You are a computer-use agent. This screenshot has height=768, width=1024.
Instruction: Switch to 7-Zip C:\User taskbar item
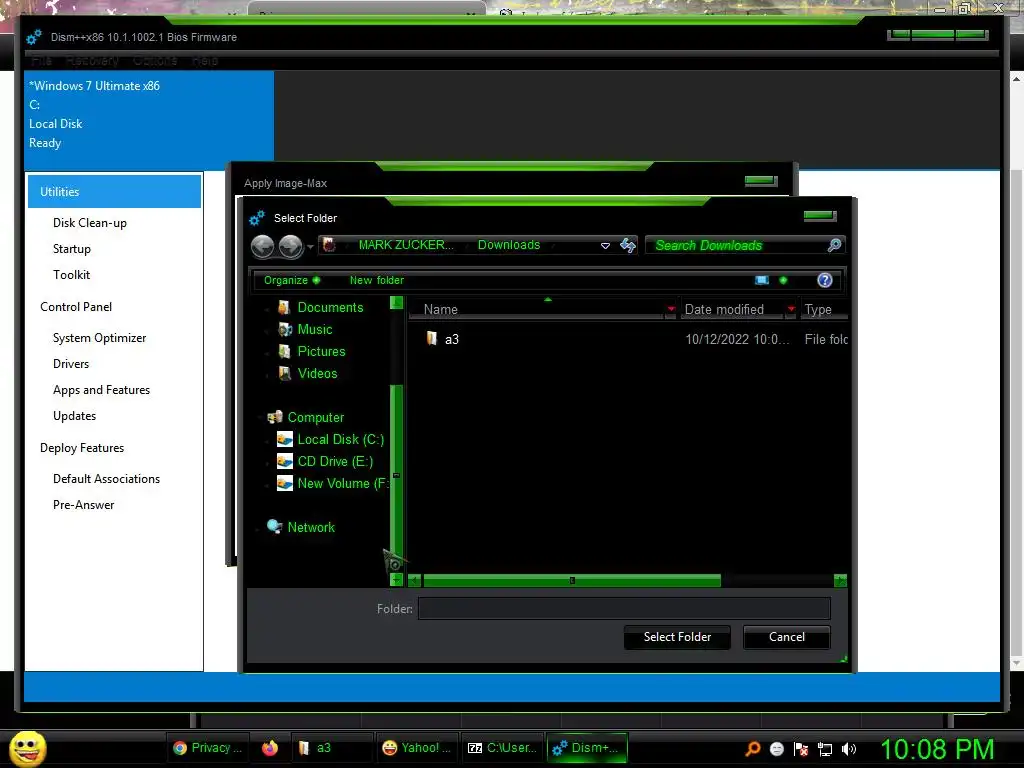(x=502, y=748)
